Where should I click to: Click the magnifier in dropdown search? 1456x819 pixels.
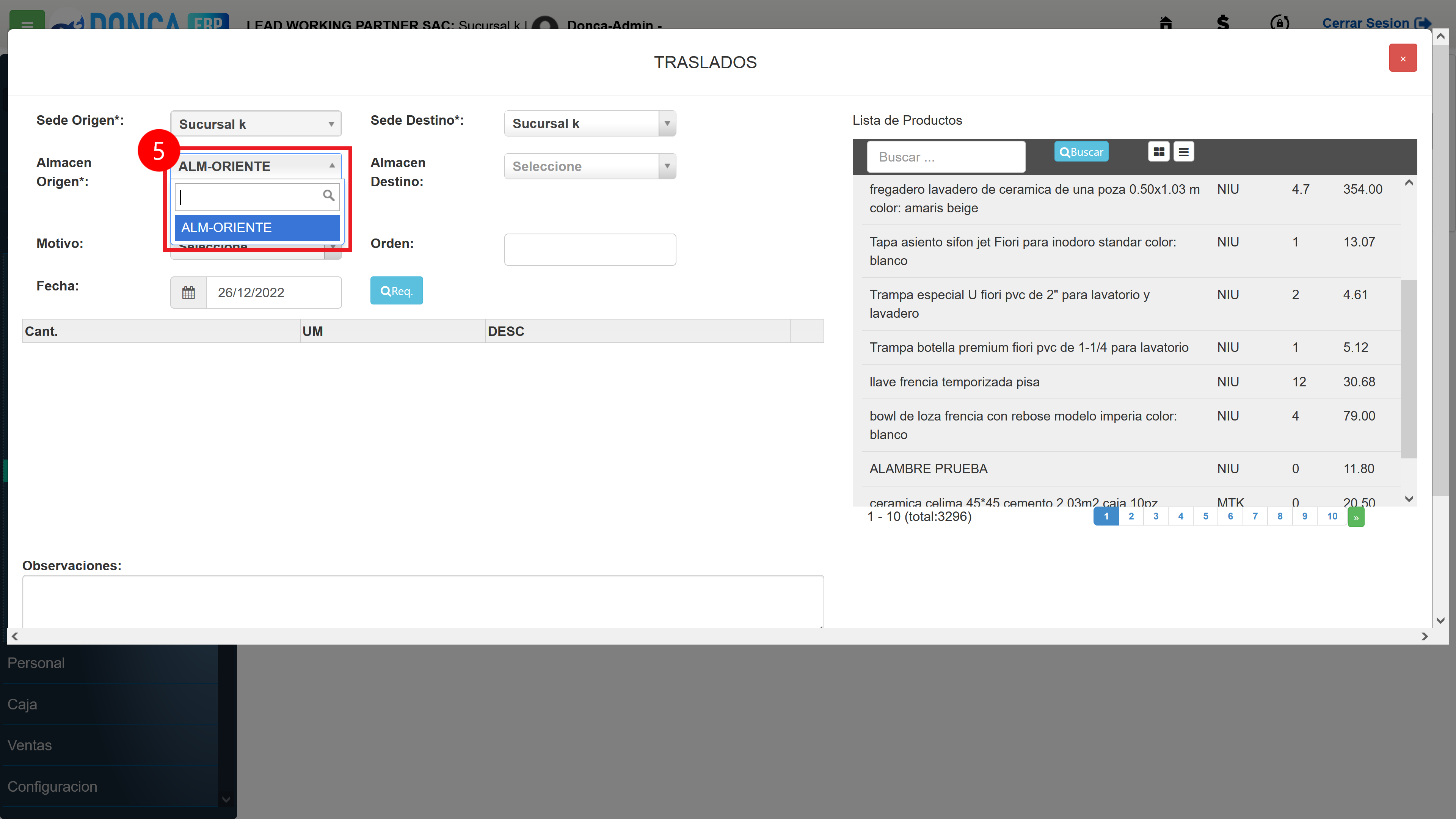328,196
